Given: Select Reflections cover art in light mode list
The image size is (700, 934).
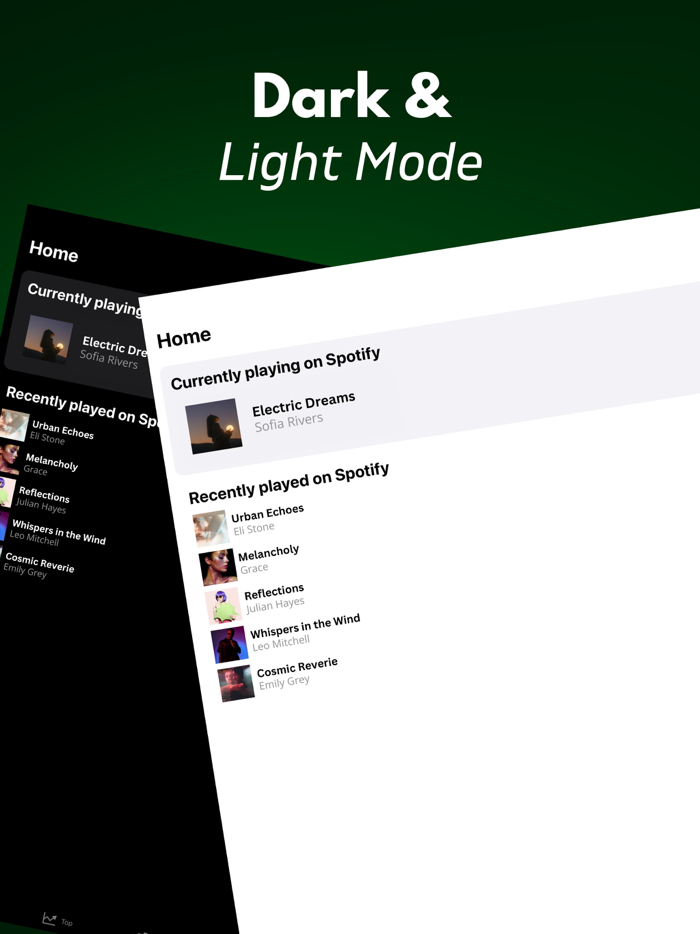Looking at the screenshot, I should [x=223, y=606].
